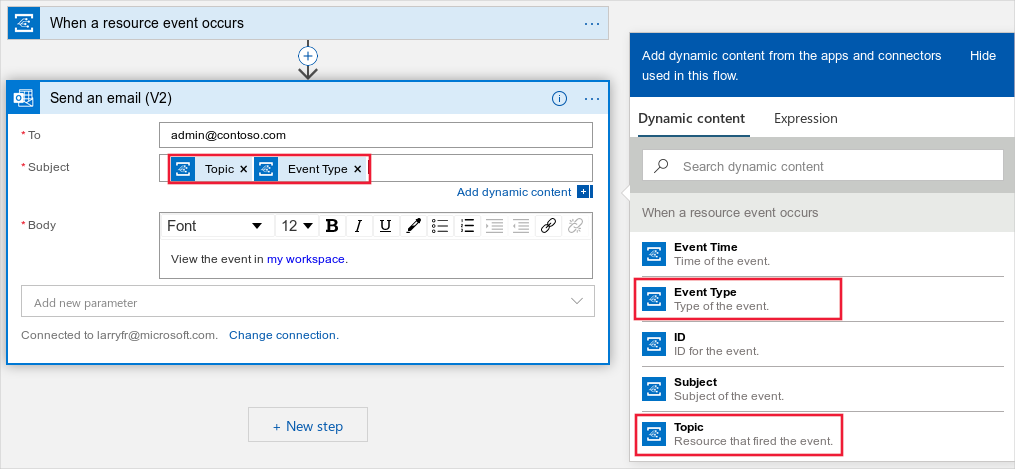Open the Font dropdown
The image size is (1015, 469).
(x=216, y=226)
